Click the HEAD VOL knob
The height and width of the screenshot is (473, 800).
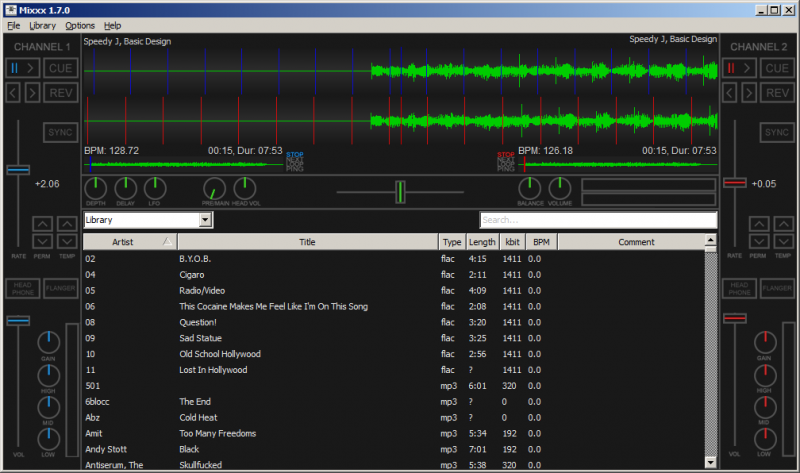click(245, 188)
